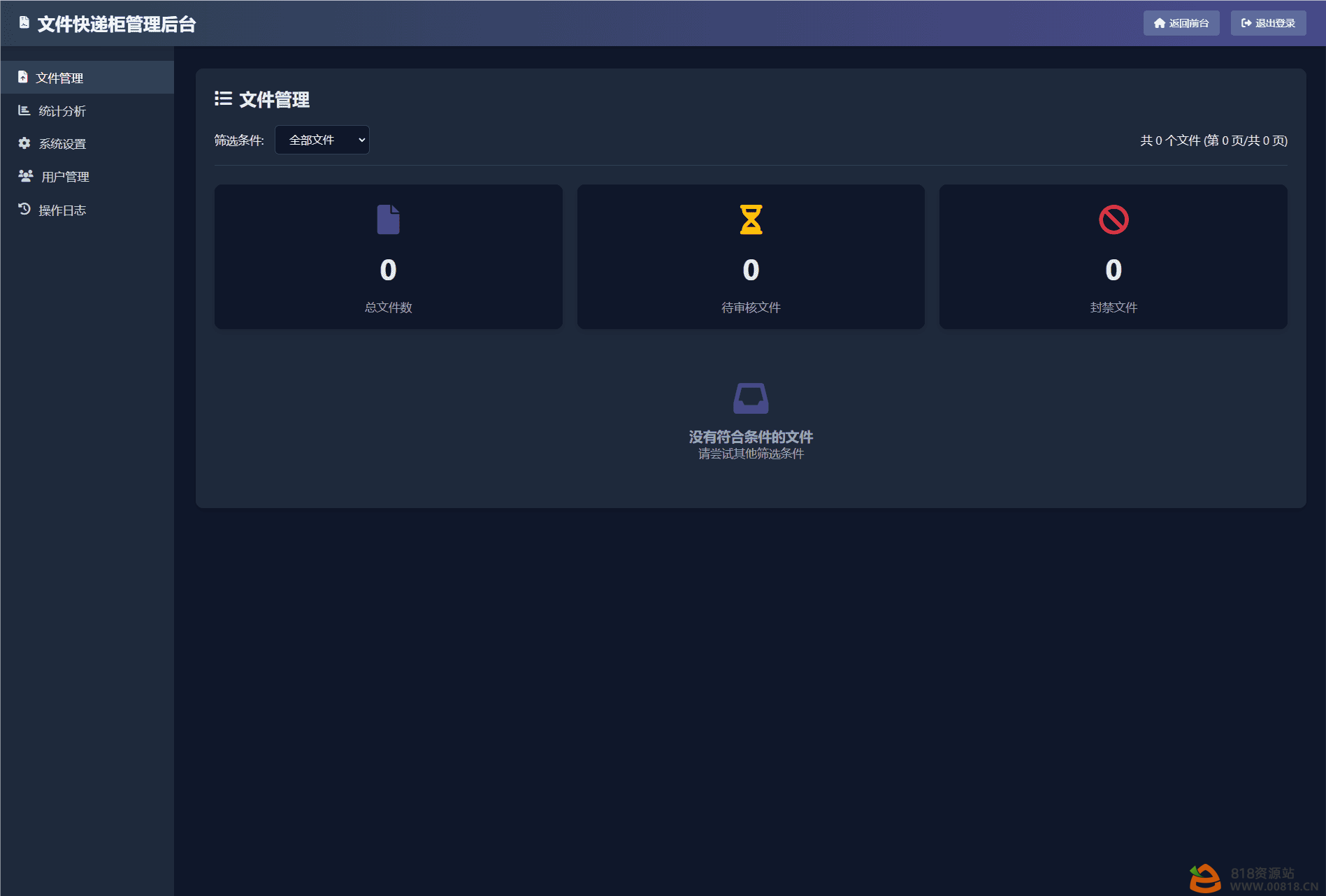This screenshot has height=896, width=1326.
Task: Click the gear icon next to 系统设置
Action: [x=22, y=143]
